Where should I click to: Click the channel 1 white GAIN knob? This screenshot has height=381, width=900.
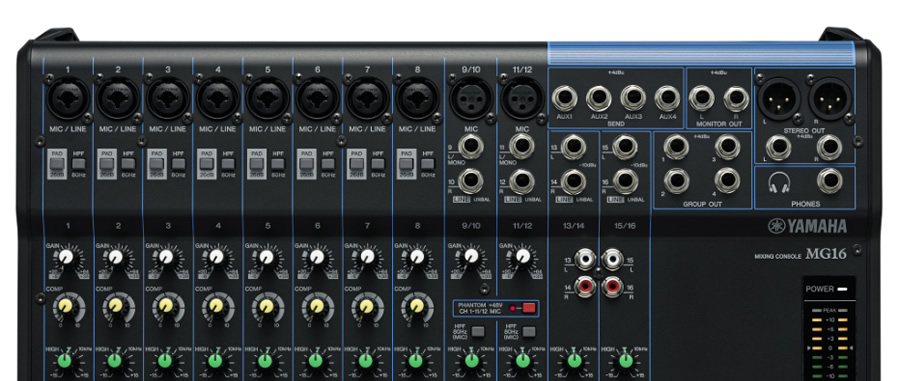pyautogui.click(x=67, y=256)
